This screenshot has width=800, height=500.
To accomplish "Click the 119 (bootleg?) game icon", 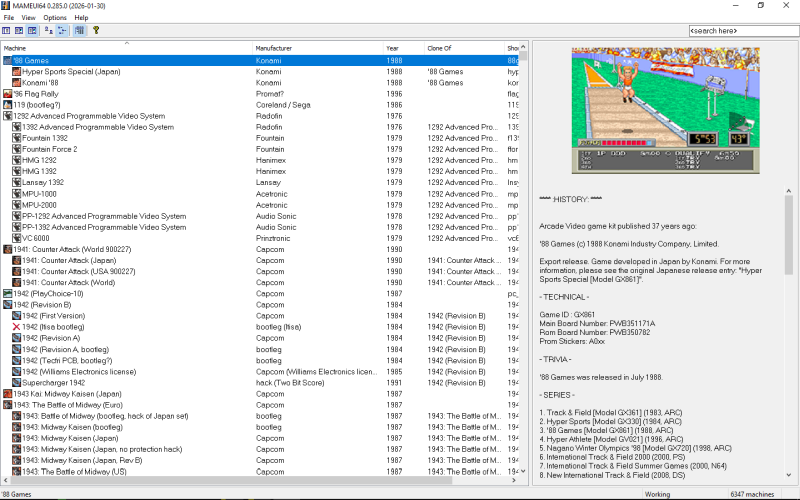I will [x=8, y=105].
